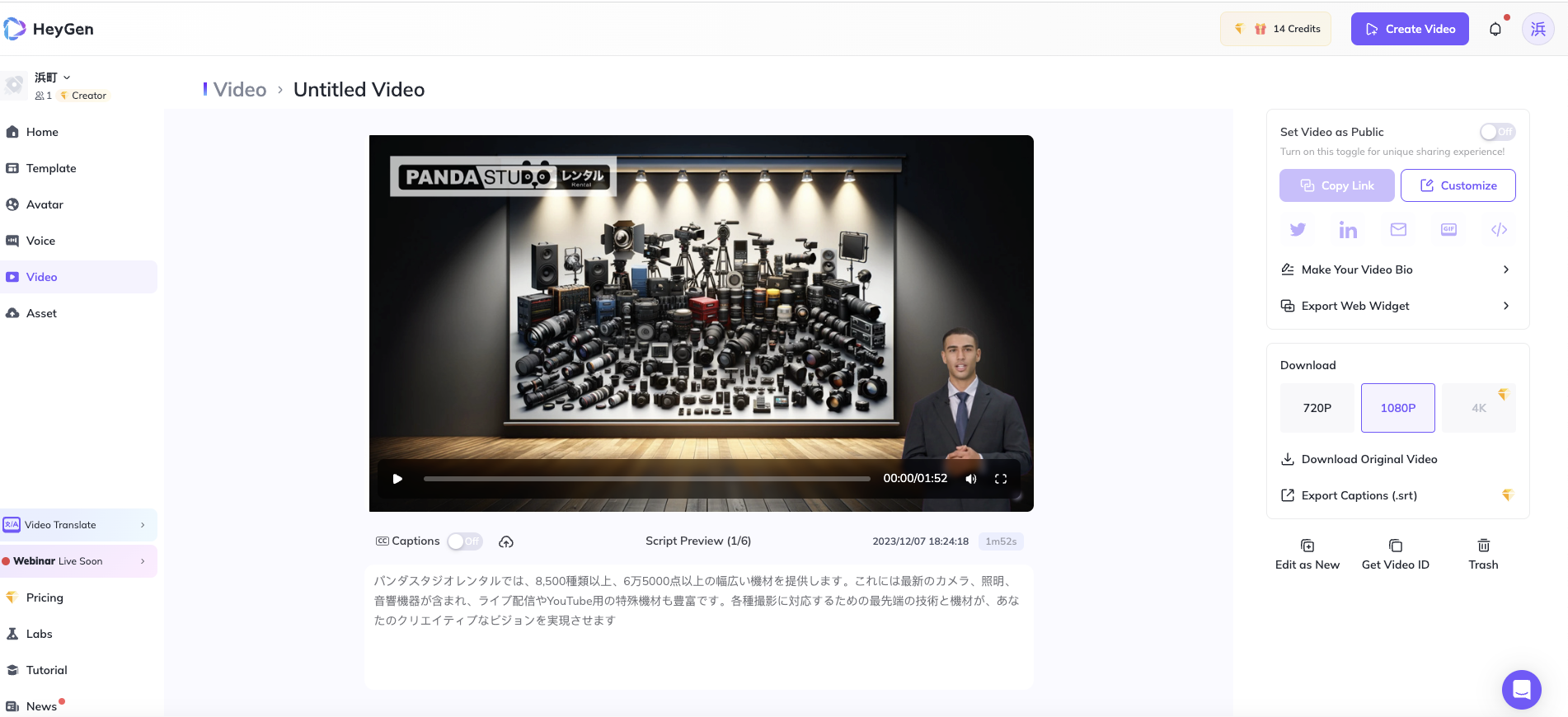Open Tutorial page
The image size is (1568, 717).
(x=78, y=670)
